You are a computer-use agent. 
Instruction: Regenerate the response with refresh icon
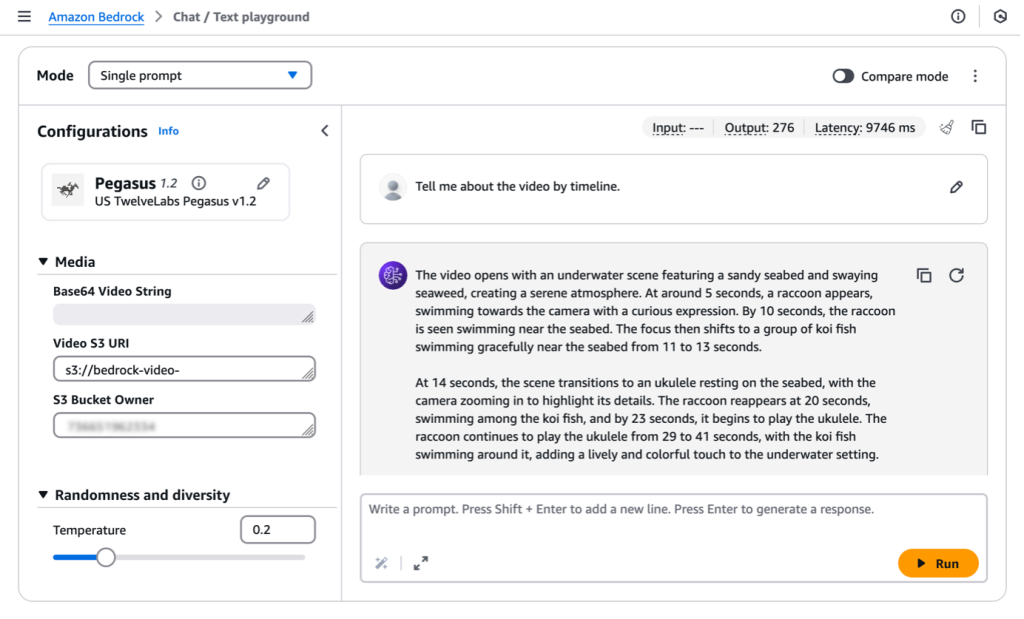pos(956,276)
